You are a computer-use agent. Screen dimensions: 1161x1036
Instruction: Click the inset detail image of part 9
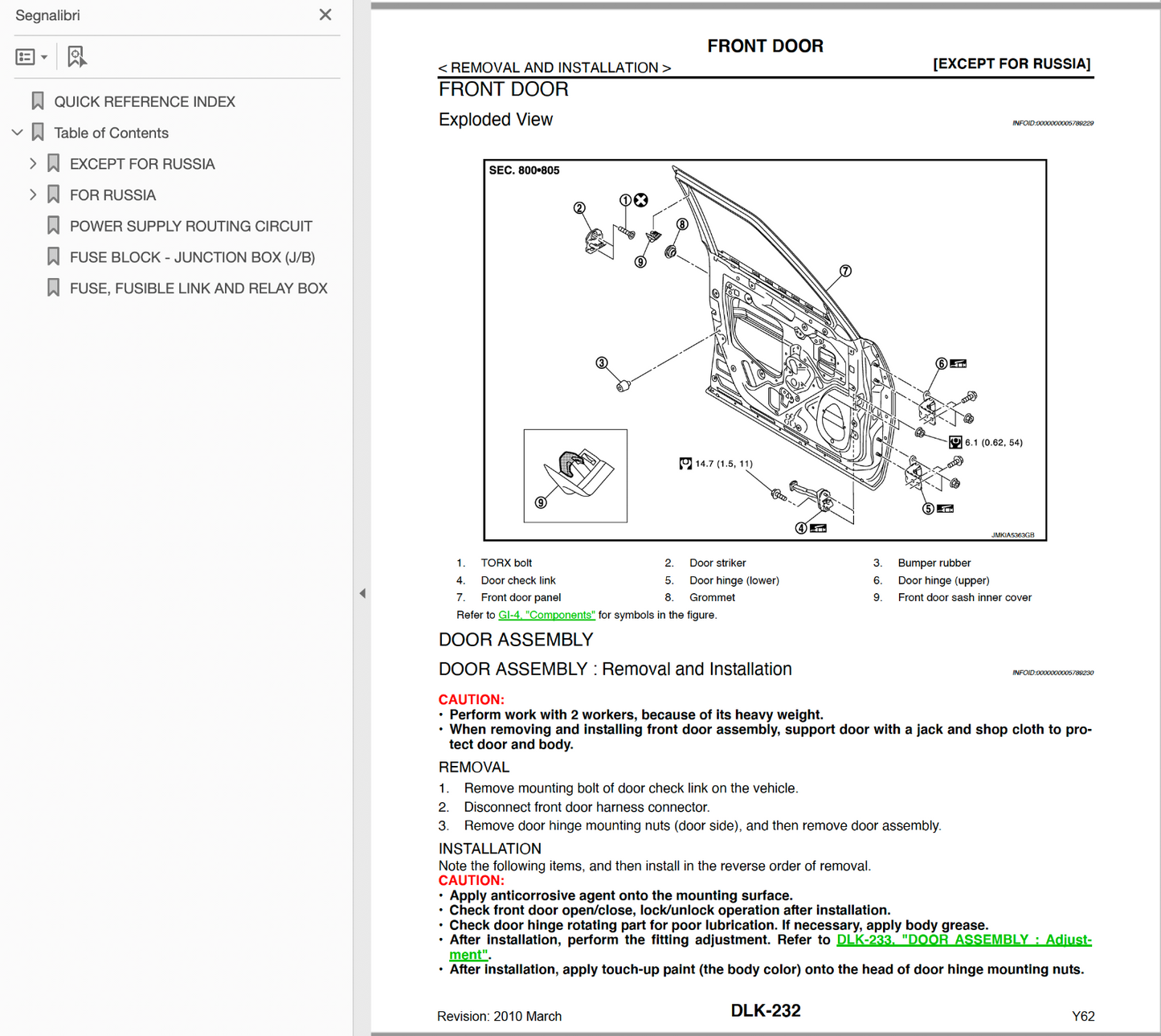coord(575,476)
